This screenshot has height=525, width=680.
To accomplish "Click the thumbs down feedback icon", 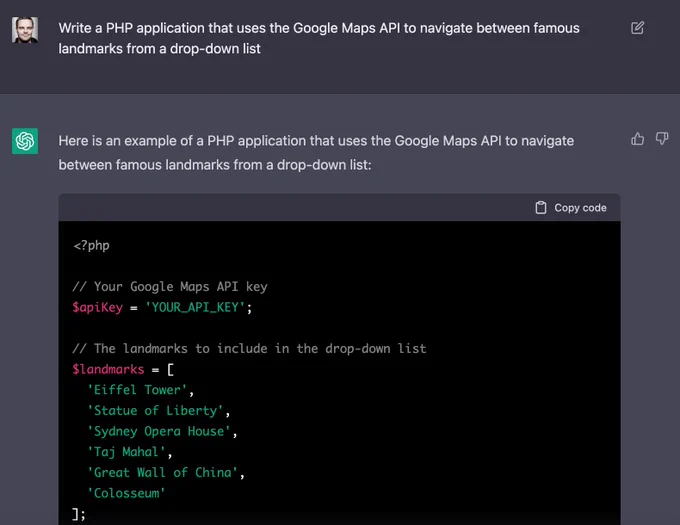I will (662, 139).
